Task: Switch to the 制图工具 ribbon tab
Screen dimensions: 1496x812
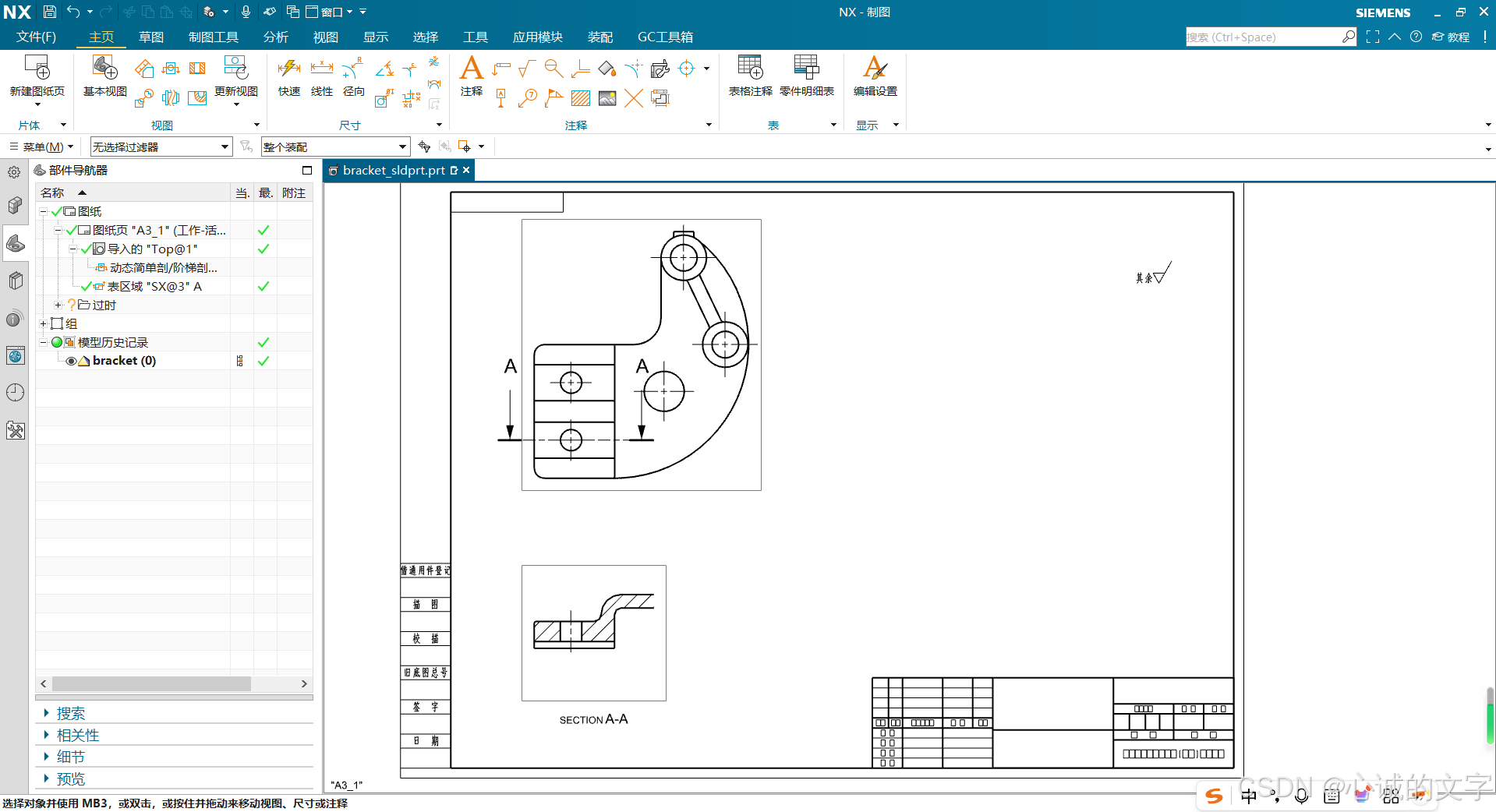Action: 214,37
